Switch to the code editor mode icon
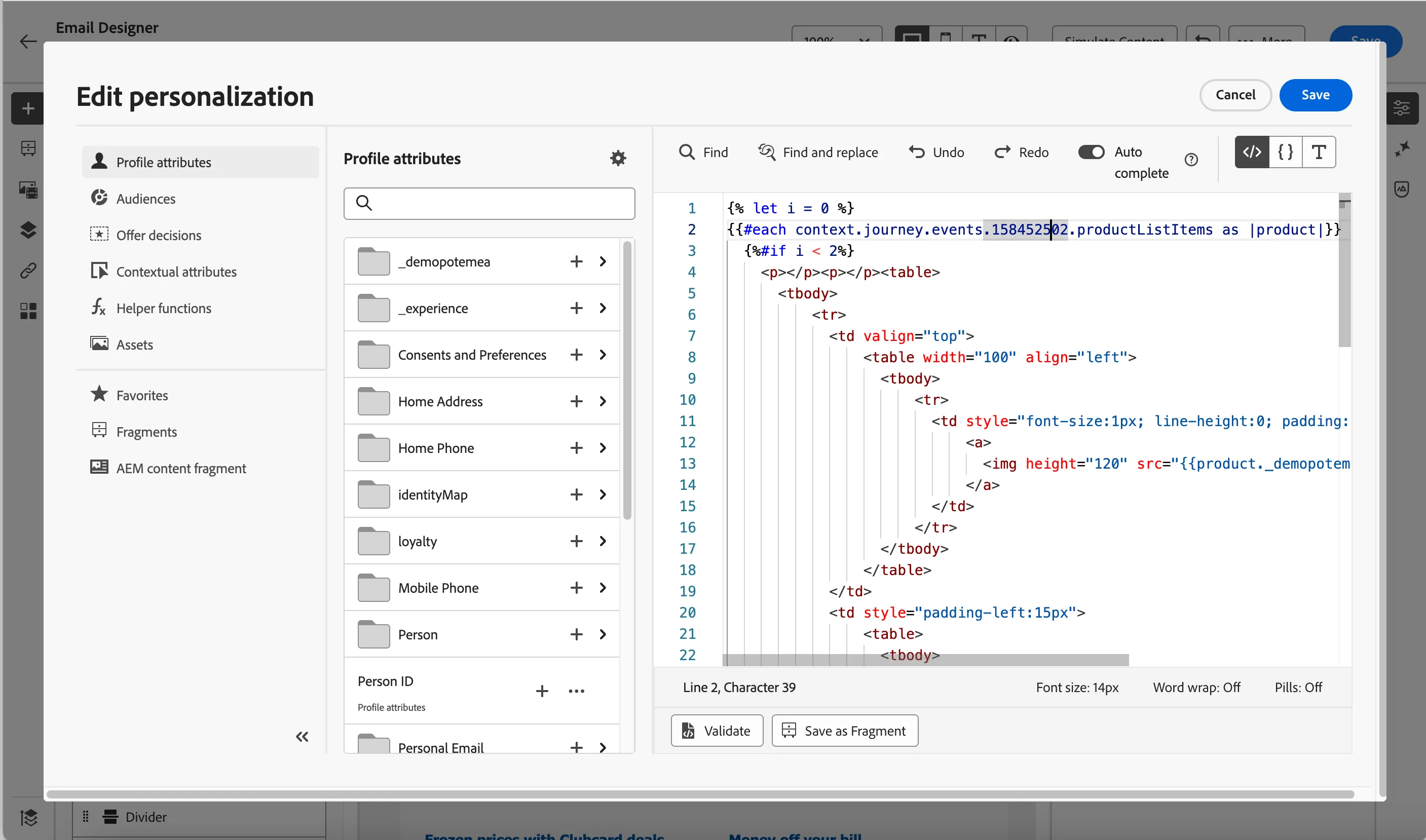This screenshot has width=1426, height=840. tap(1252, 151)
